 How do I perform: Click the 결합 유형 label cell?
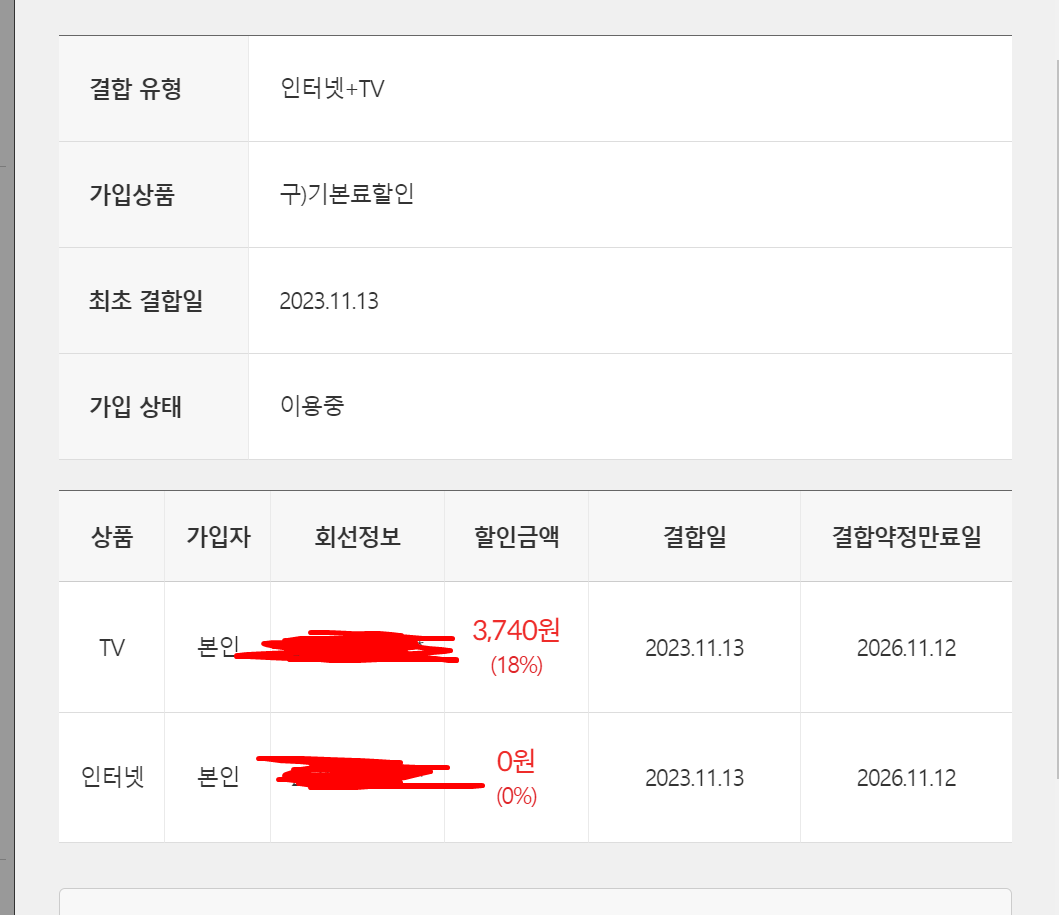point(153,88)
